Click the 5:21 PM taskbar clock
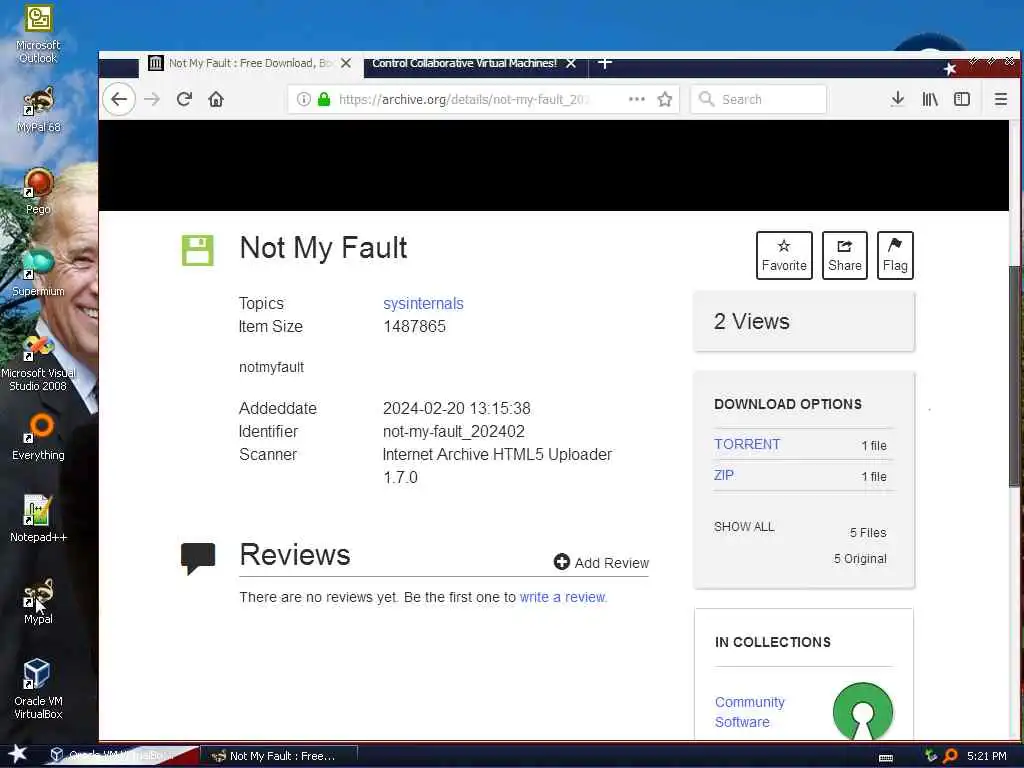1024x768 pixels. click(986, 756)
